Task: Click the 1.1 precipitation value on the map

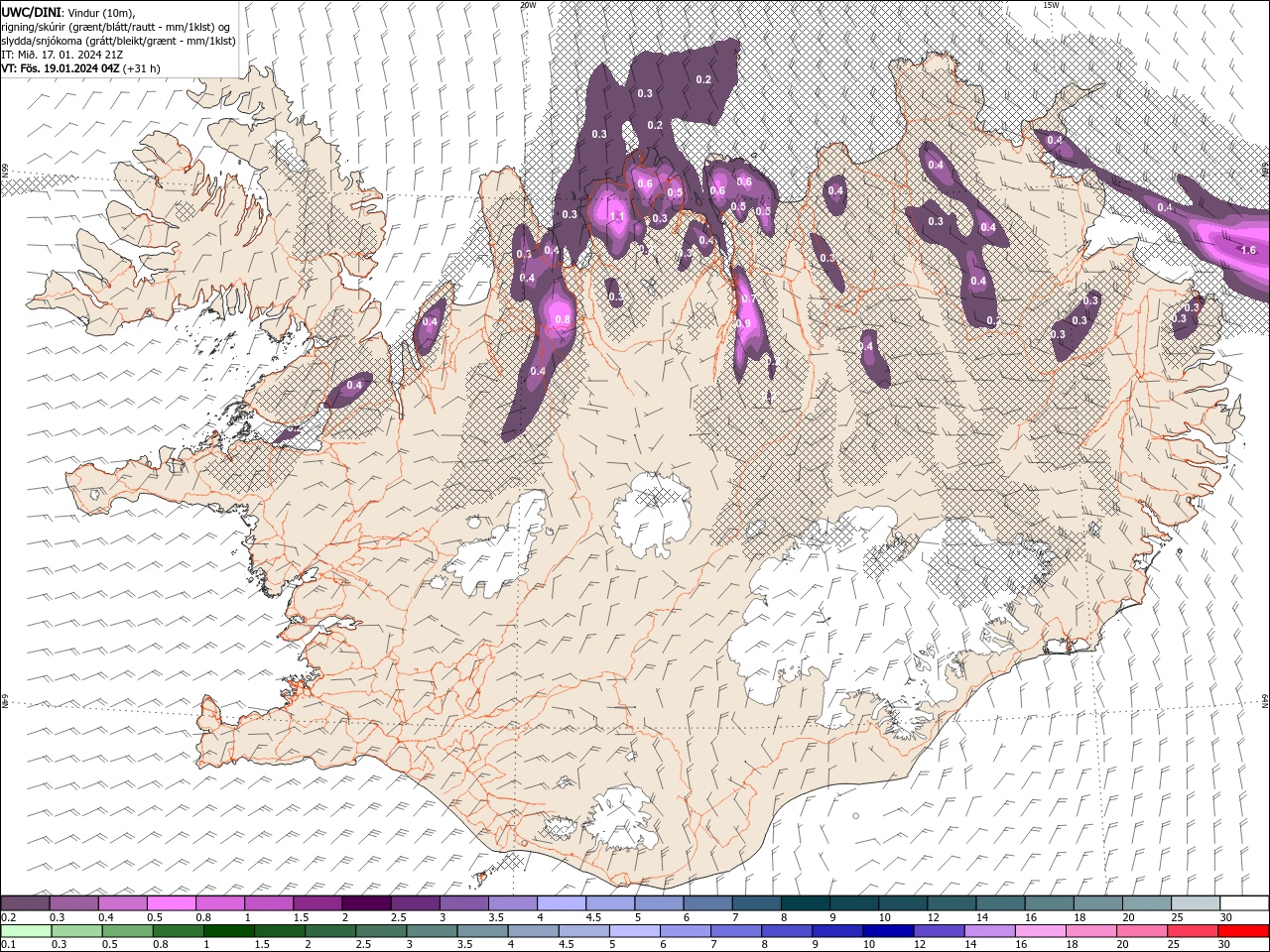Action: click(616, 216)
